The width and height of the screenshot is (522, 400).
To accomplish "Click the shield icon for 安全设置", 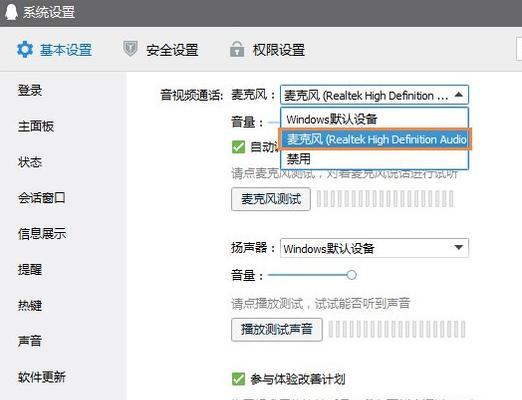I will pos(130,49).
